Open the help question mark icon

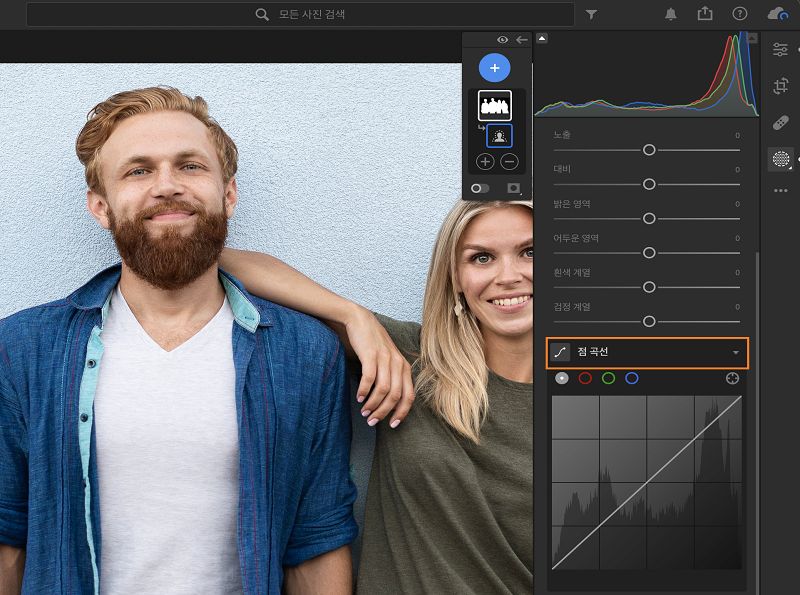tap(740, 14)
